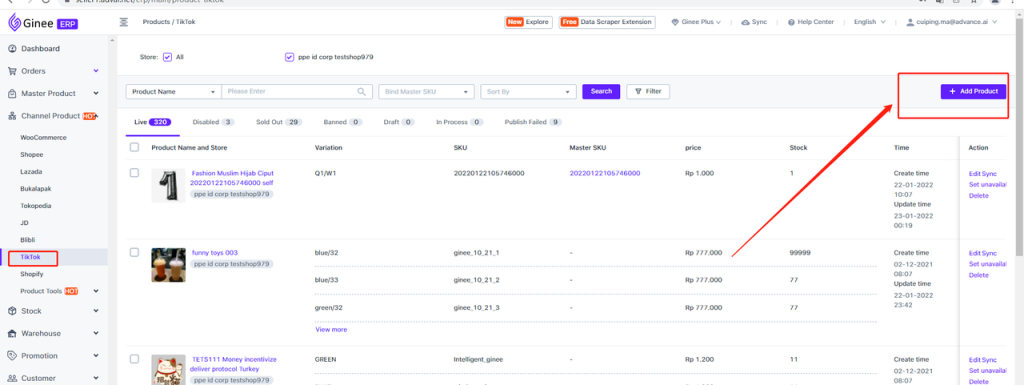Click the Help Center question icon
Image resolution: width=1024 pixels, height=385 pixels.
pos(792,22)
